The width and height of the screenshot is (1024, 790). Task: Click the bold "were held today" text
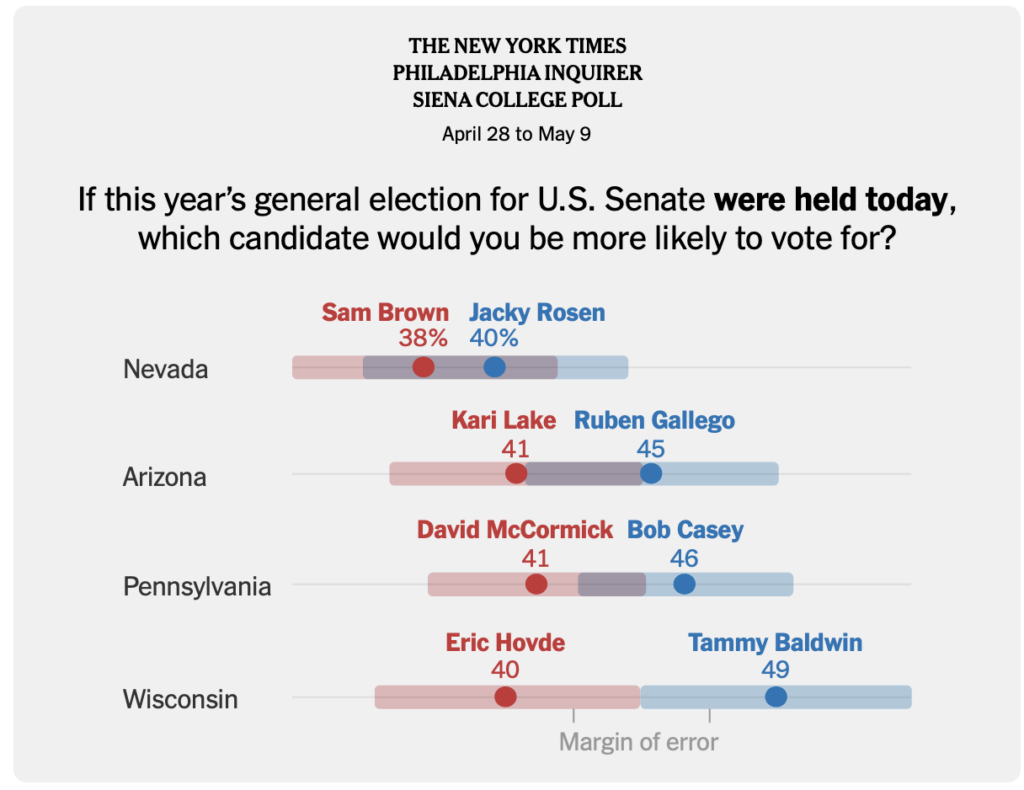(829, 201)
